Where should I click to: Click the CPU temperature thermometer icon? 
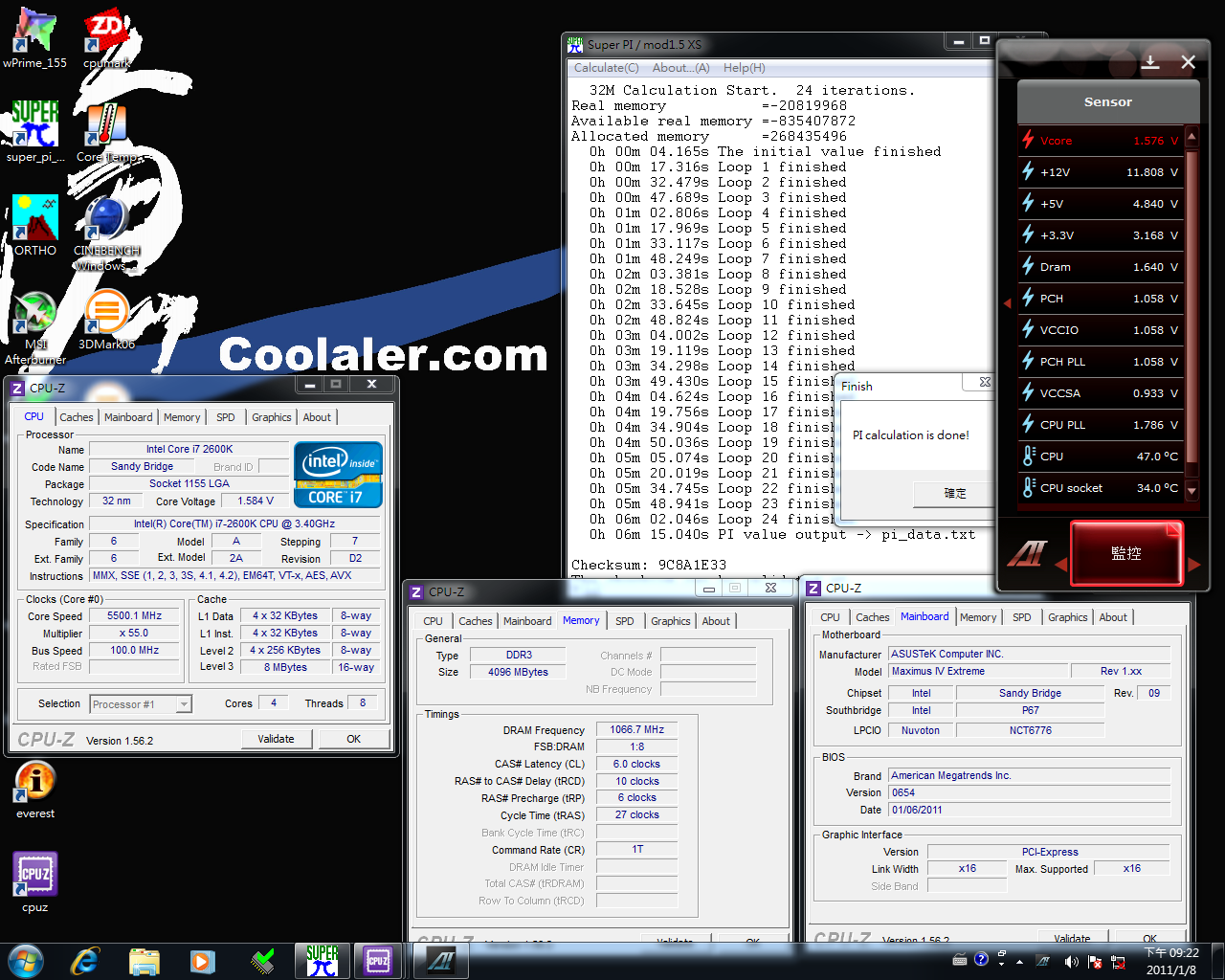click(x=1029, y=456)
